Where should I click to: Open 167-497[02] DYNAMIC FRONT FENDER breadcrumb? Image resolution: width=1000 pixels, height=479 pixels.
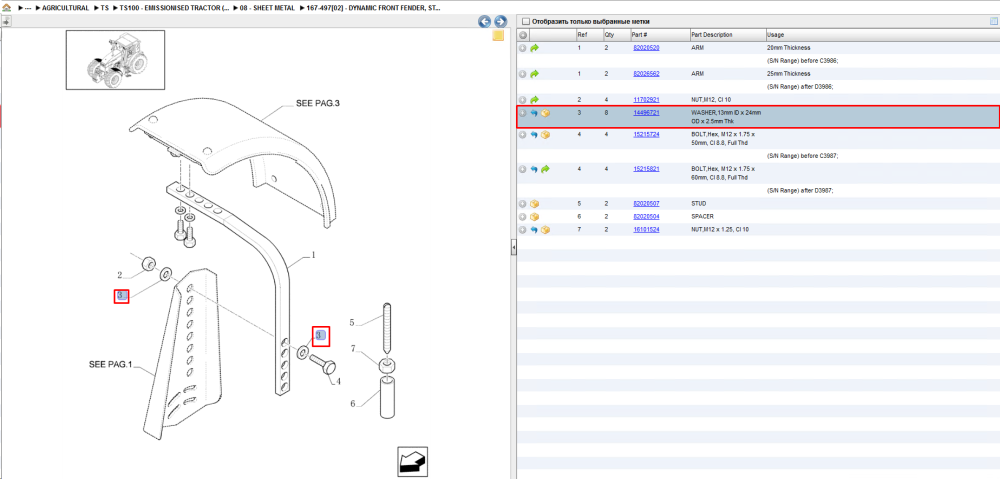[374, 8]
